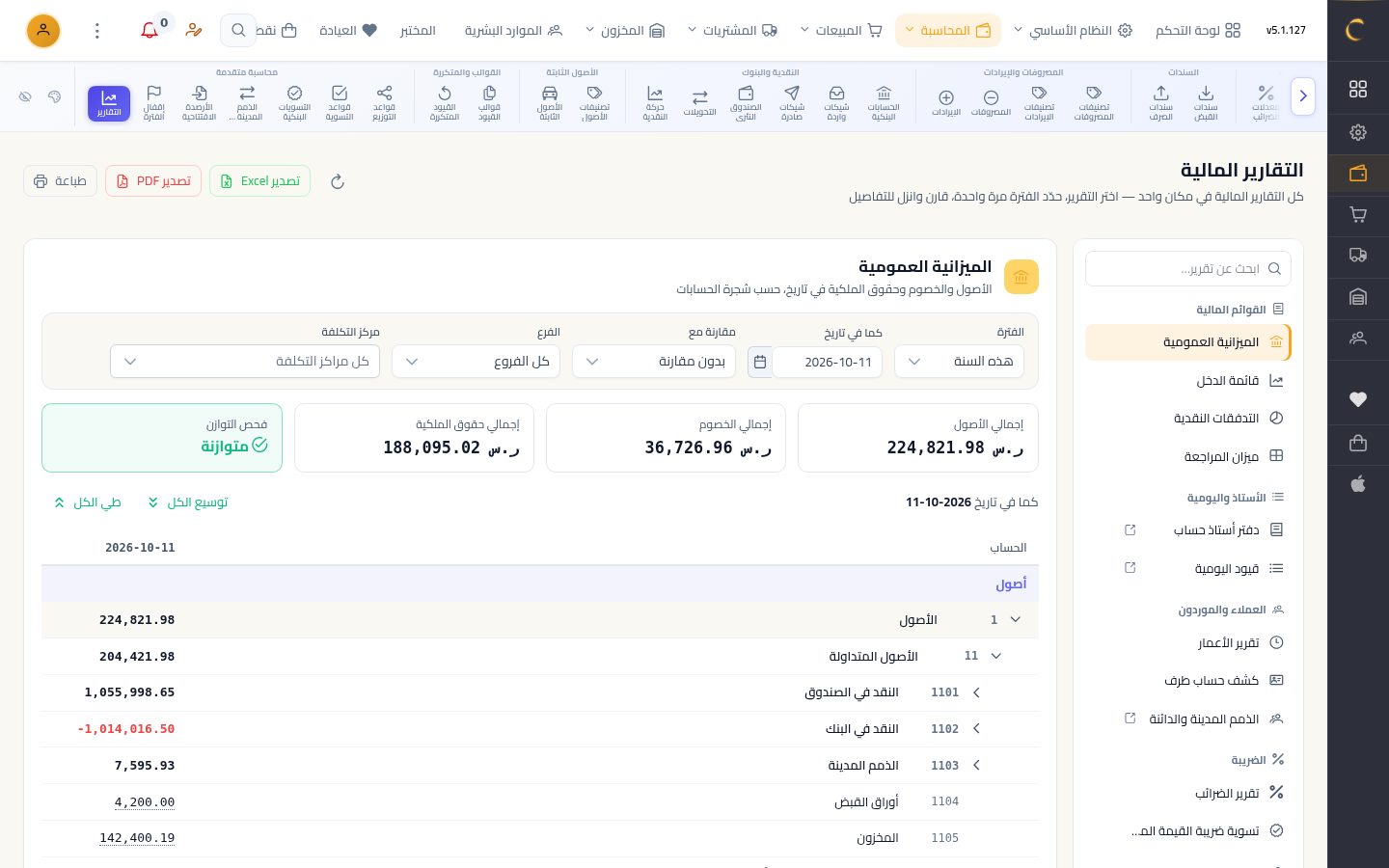
Task: Open دفتر أستاذ حساب ledger link
Action: point(1188,530)
